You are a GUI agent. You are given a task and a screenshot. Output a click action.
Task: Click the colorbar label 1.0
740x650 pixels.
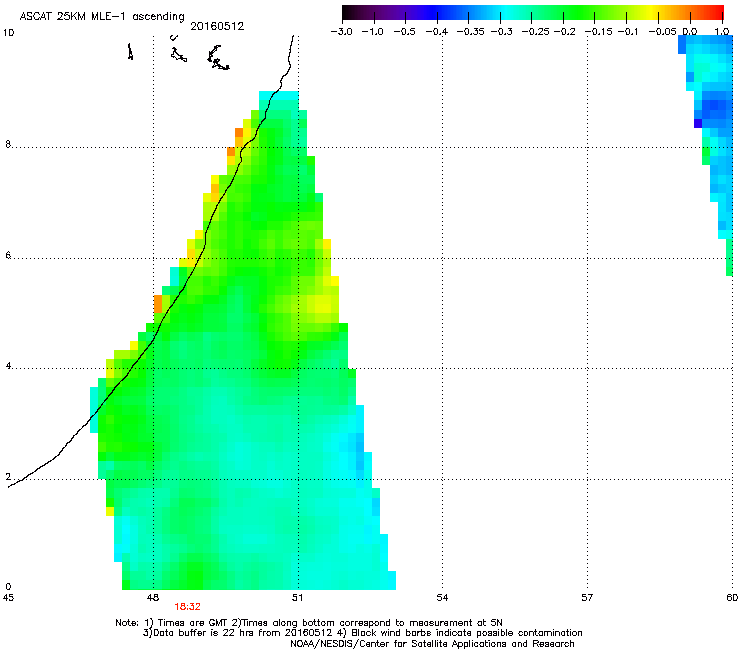(722, 32)
